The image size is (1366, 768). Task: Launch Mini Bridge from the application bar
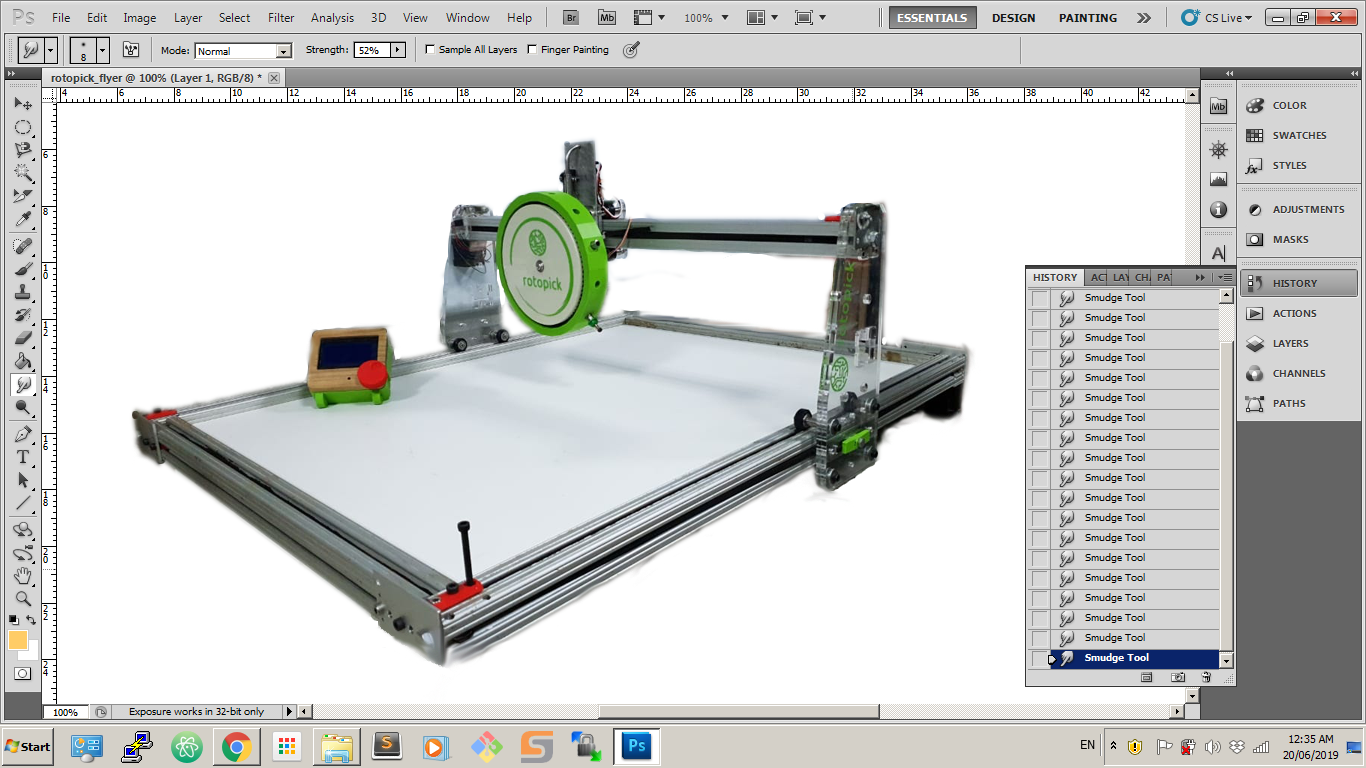pyautogui.click(x=607, y=18)
